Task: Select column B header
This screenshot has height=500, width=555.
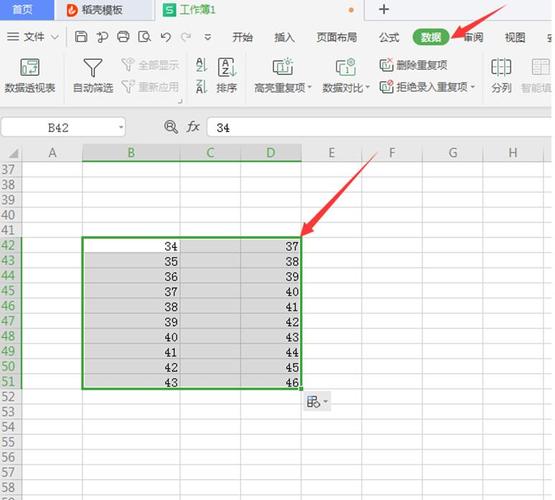Action: 131,153
